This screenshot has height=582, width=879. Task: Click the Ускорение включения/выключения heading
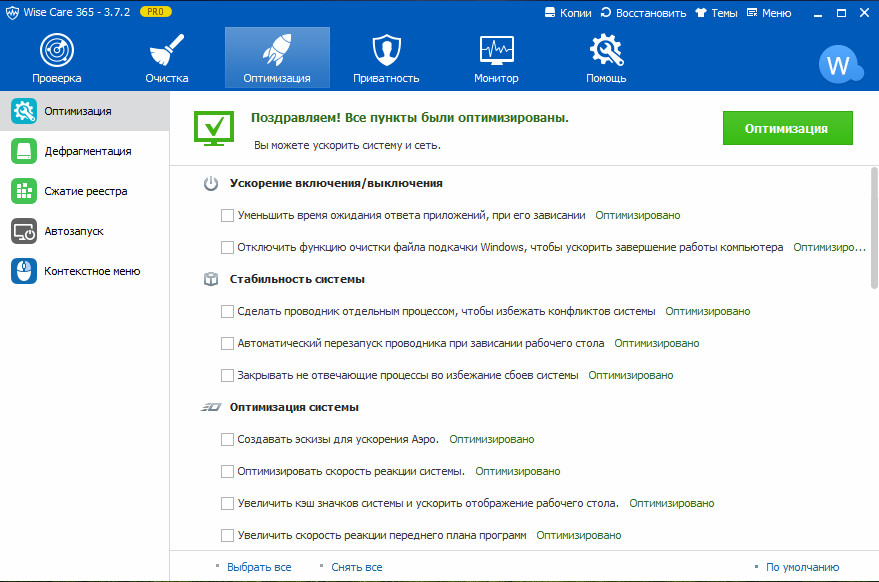(x=336, y=183)
